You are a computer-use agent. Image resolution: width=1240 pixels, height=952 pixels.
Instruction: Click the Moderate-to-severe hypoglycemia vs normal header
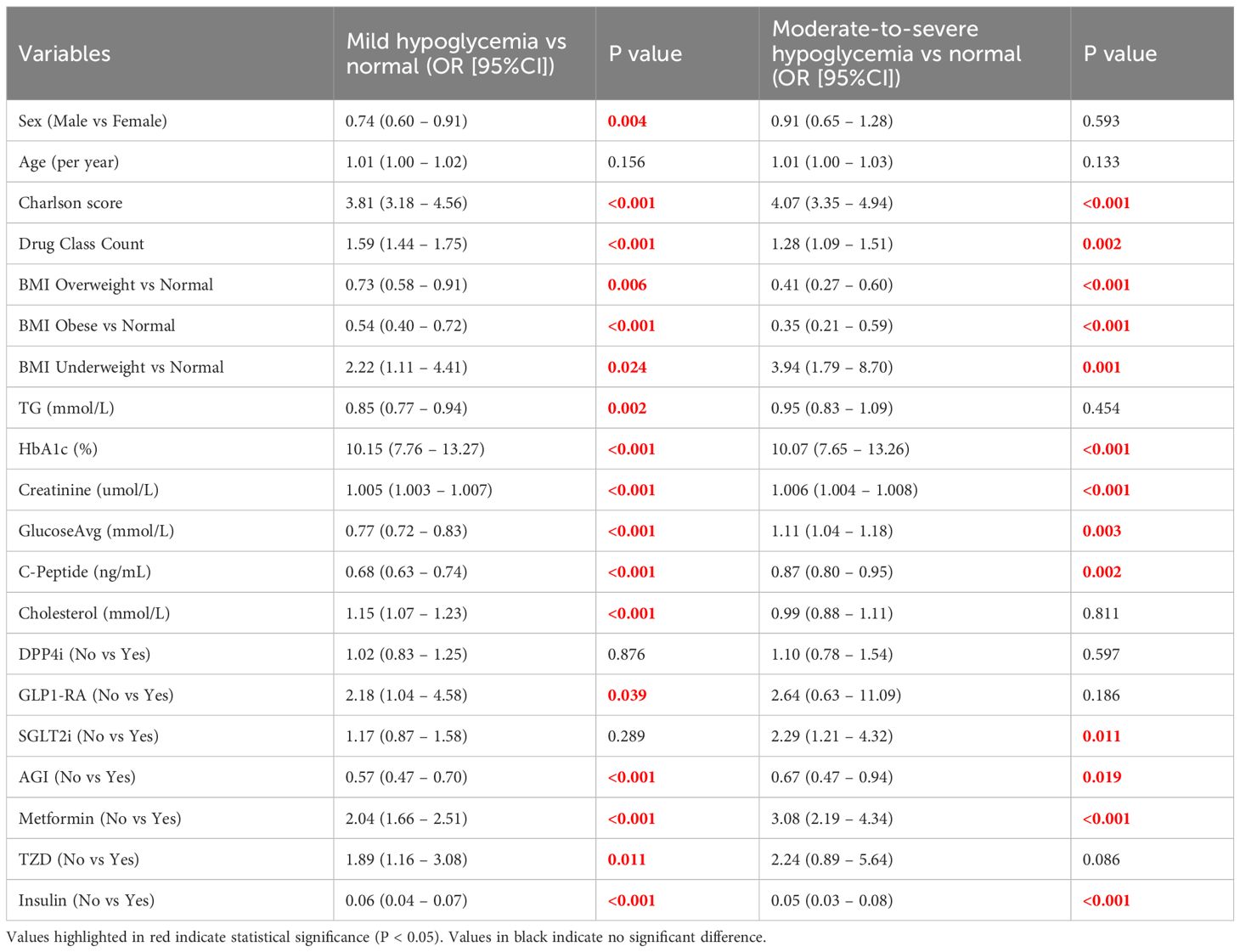click(895, 54)
